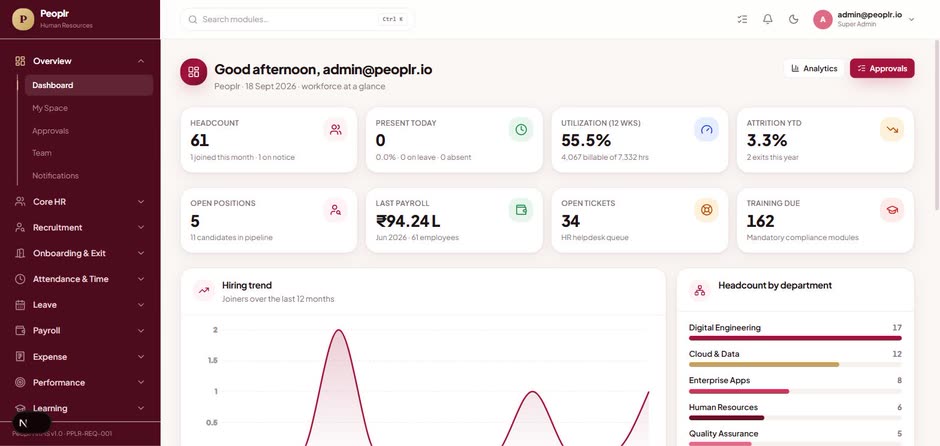The width and height of the screenshot is (940, 446).
Task: Open the Utilization 55.5% card
Action: click(640, 140)
